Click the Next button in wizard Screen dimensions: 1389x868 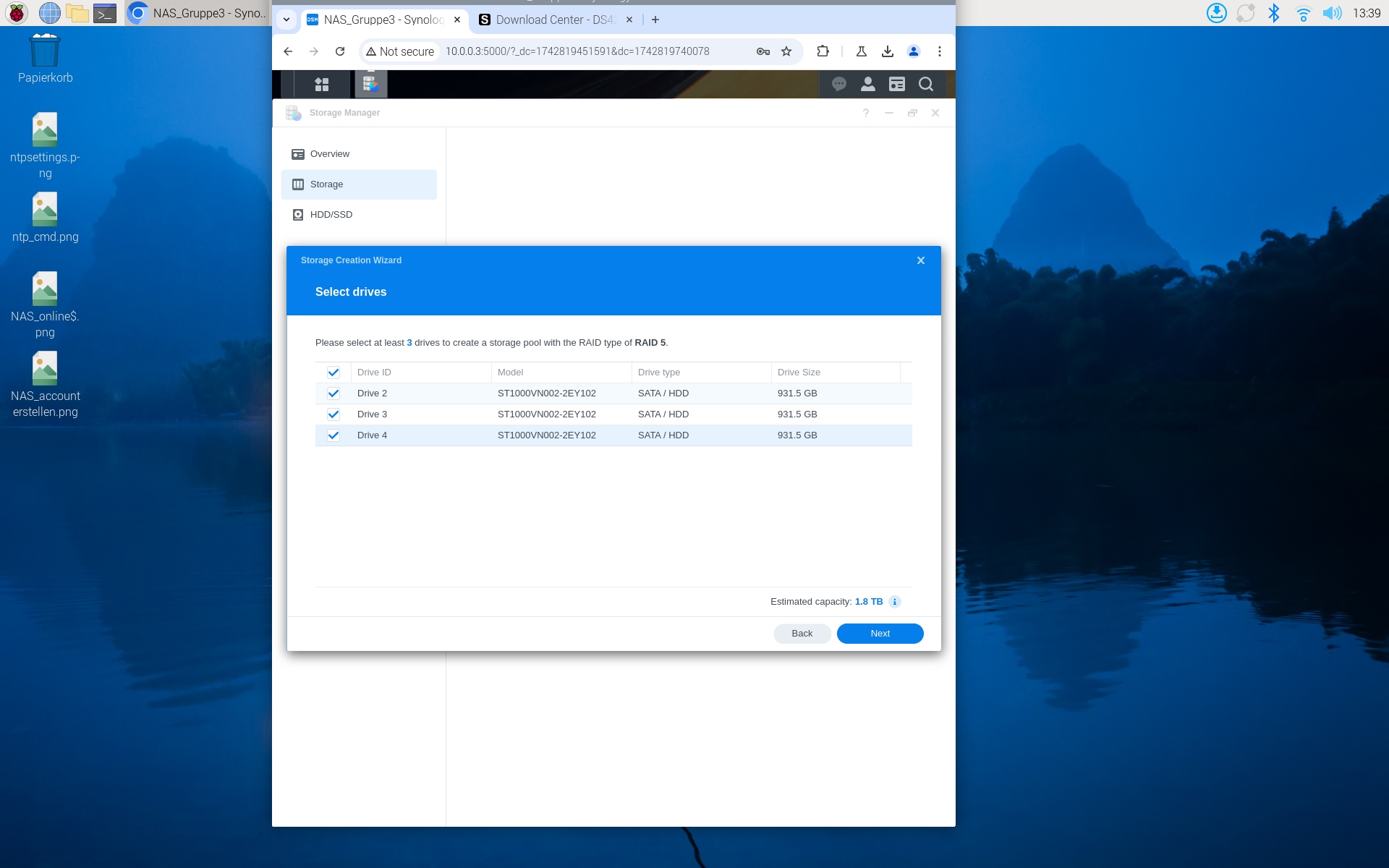coord(880,634)
